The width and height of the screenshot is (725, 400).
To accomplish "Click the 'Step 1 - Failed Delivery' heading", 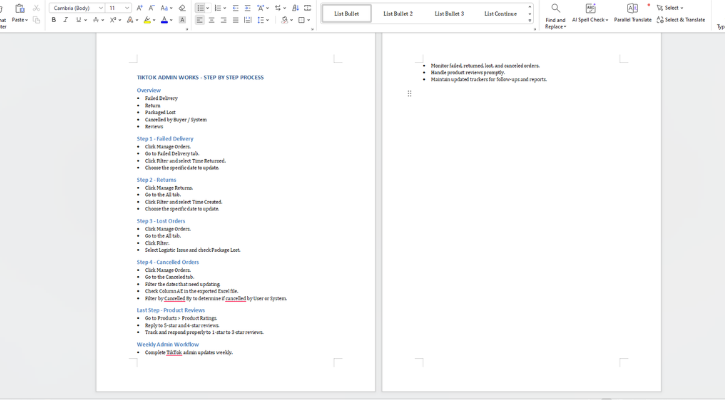I will tap(165, 139).
